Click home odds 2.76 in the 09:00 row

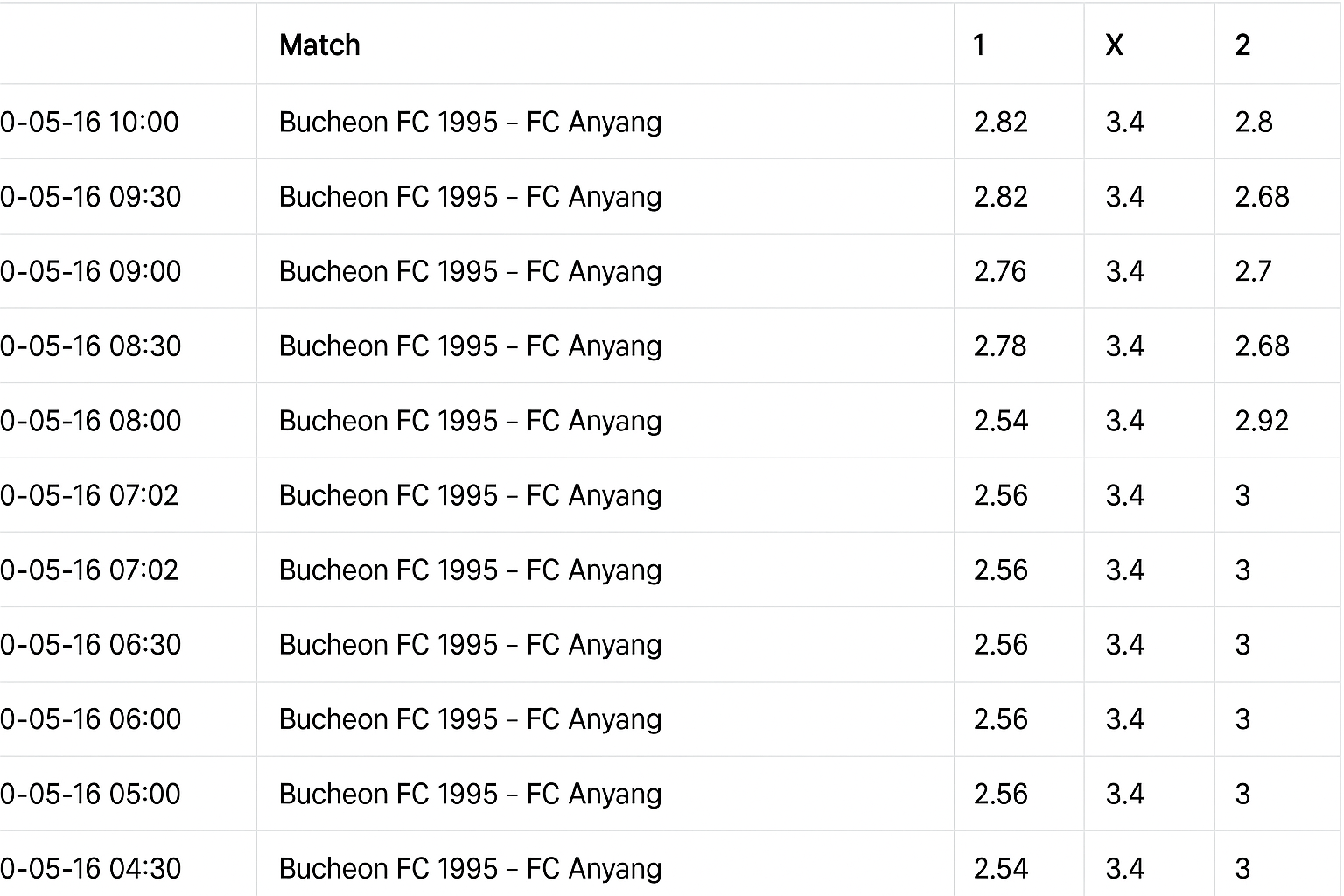coord(1000,271)
